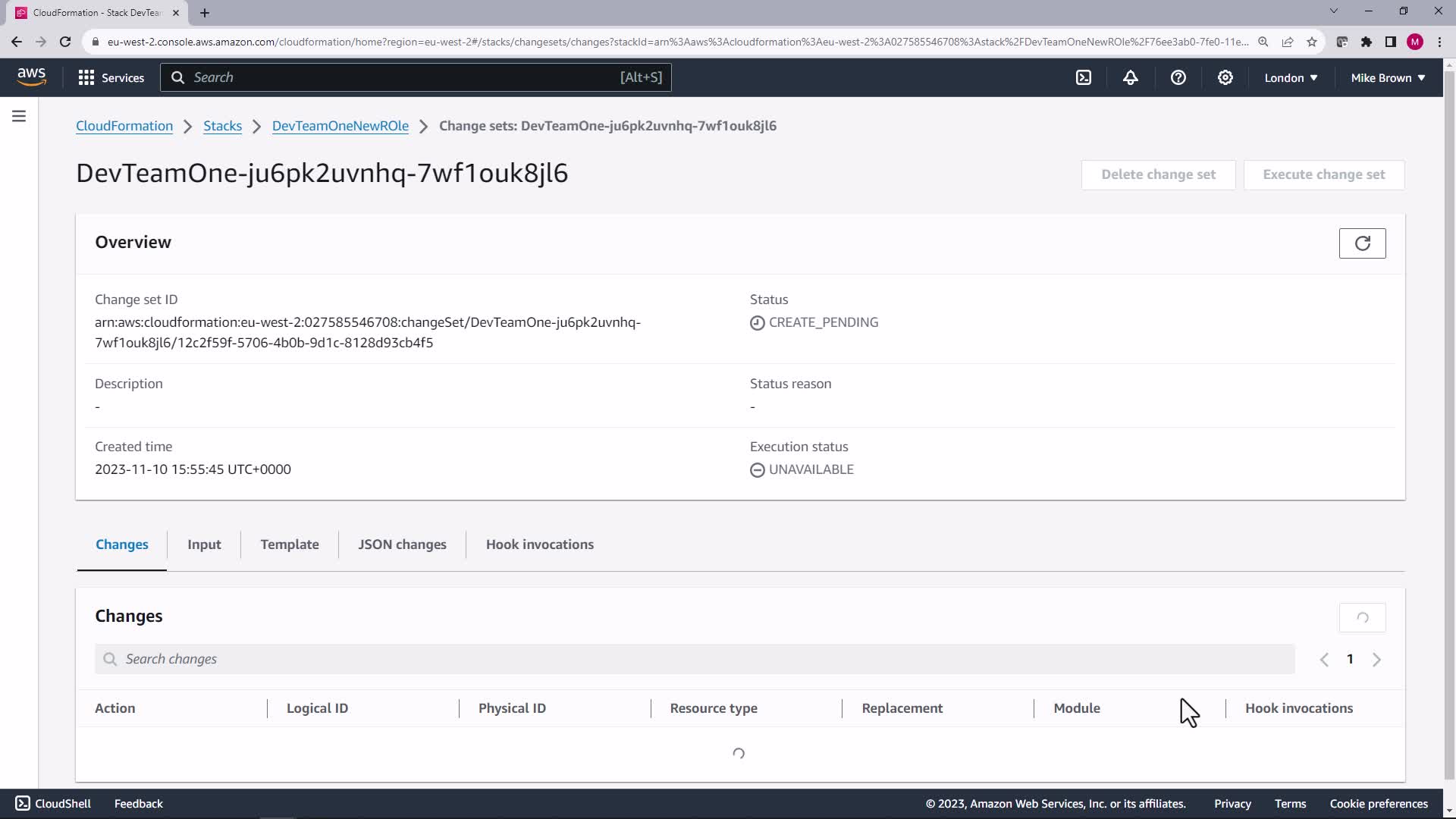1456x819 pixels.
Task: Switch to the JSON changes tab
Action: pyautogui.click(x=402, y=544)
